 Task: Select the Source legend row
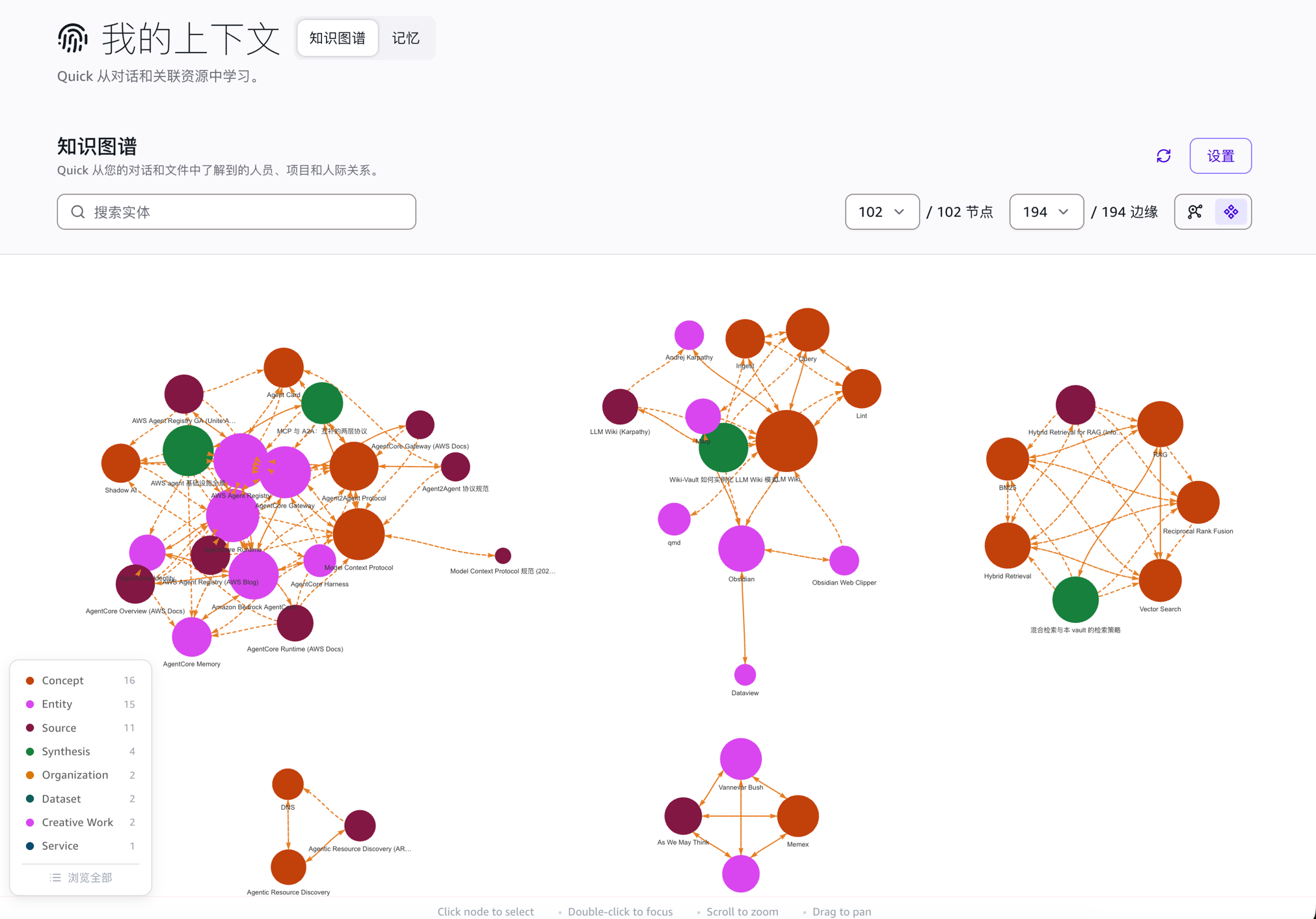[80, 728]
